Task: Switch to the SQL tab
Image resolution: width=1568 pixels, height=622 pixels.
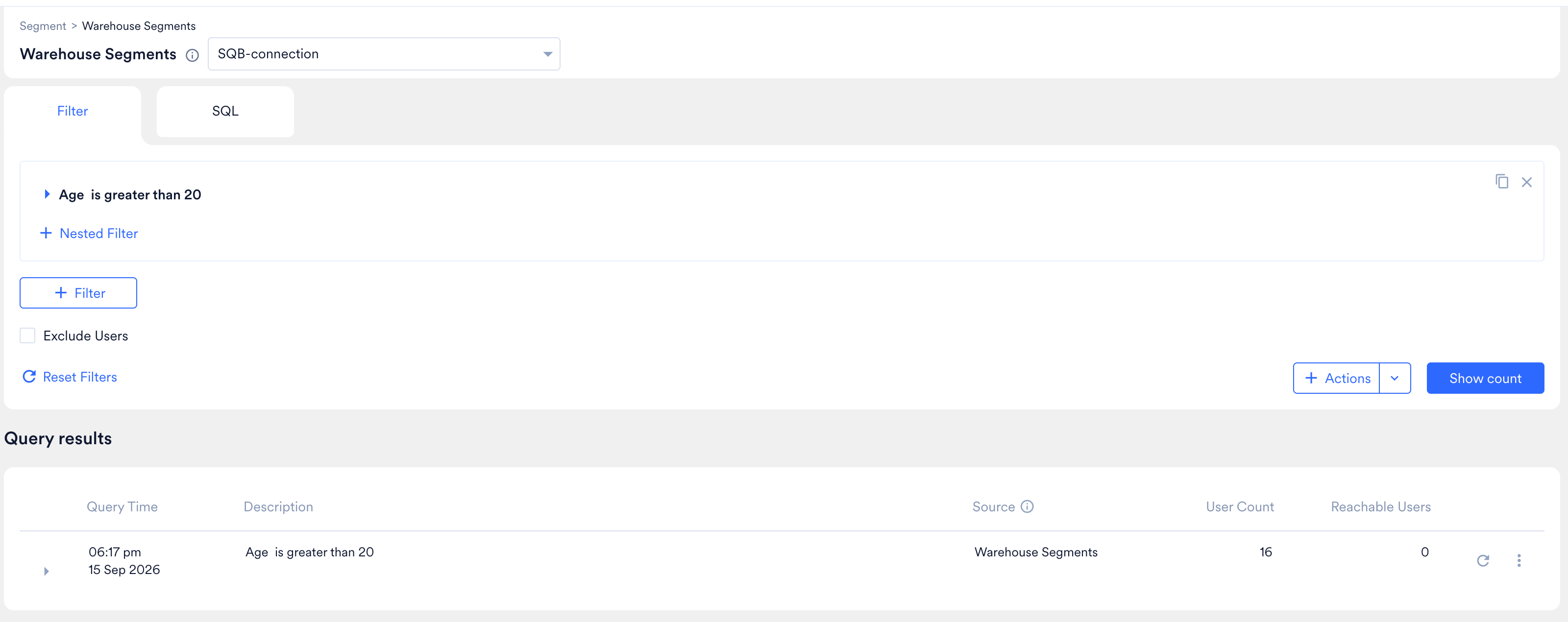Action: click(x=225, y=111)
